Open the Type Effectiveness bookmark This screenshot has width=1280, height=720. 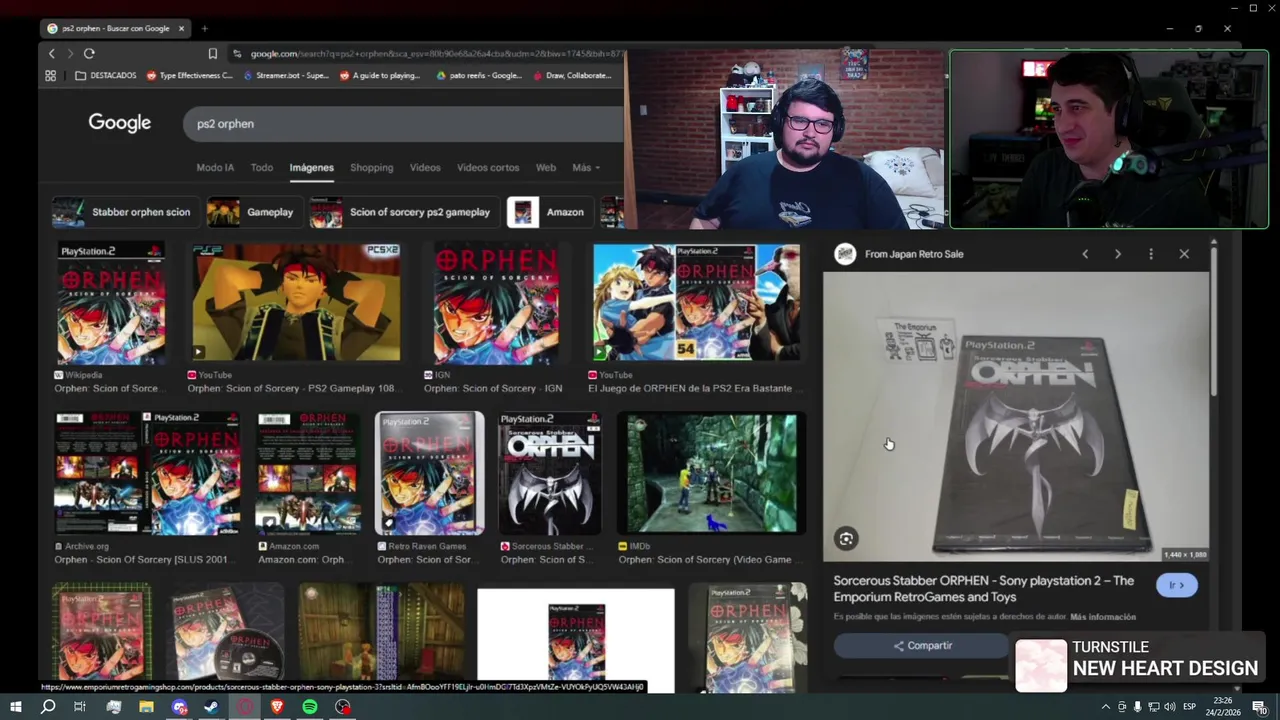[190, 75]
